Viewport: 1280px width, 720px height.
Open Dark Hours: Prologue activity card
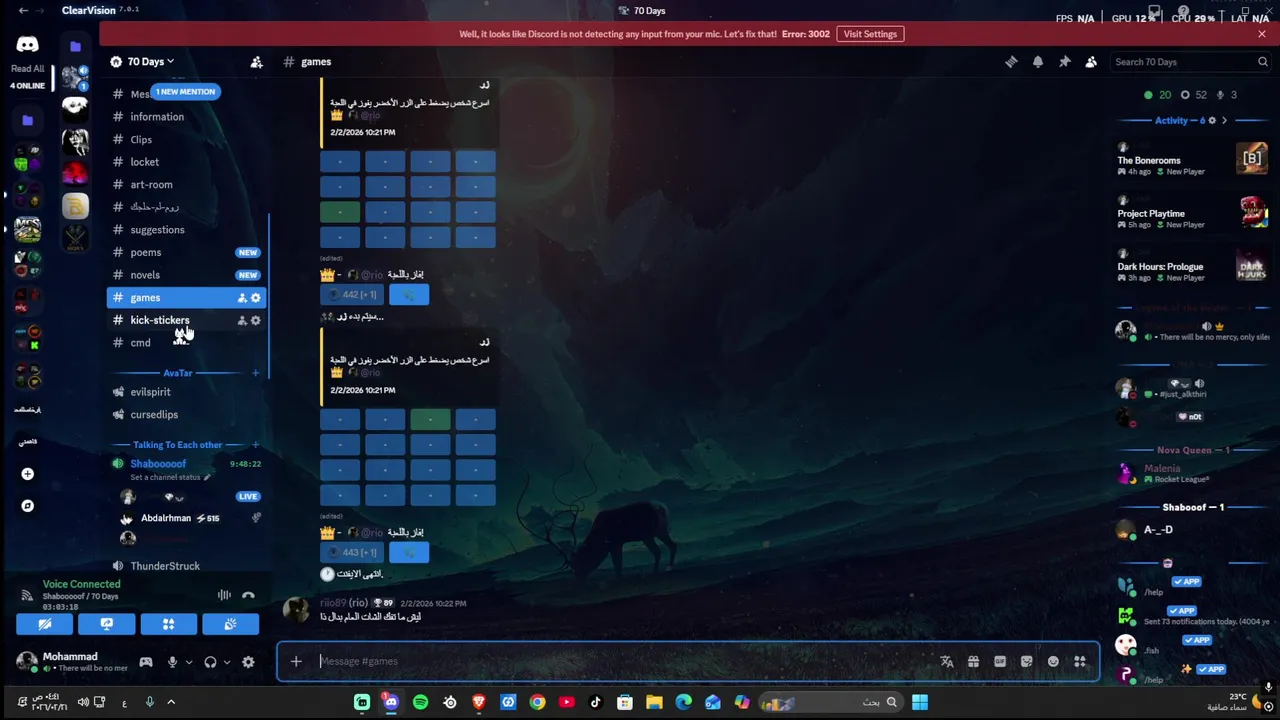[x=1192, y=266]
